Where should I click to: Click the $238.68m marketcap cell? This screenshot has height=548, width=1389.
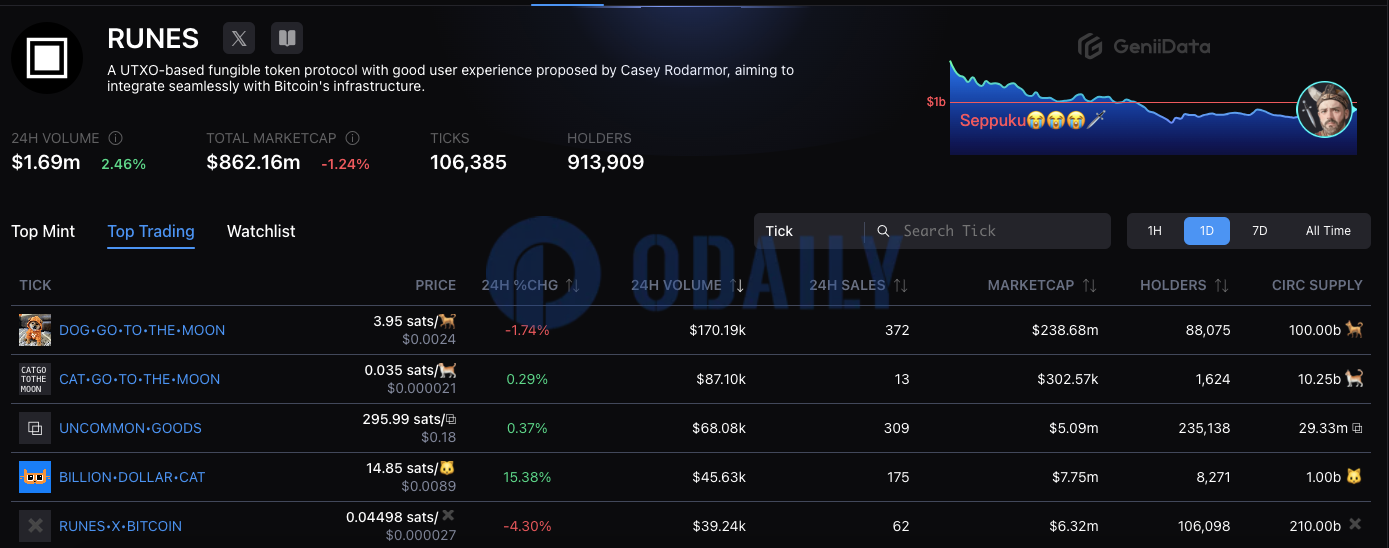click(x=1065, y=330)
